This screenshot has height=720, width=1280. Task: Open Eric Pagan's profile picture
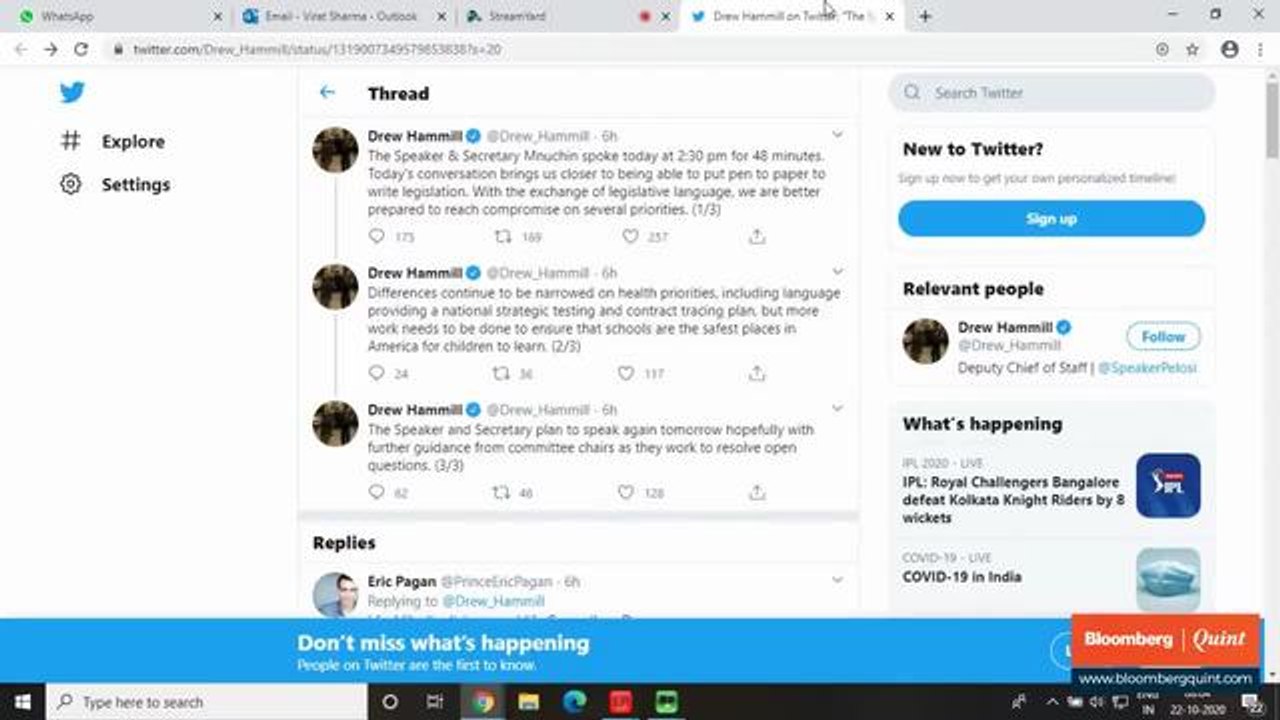tap(335, 594)
